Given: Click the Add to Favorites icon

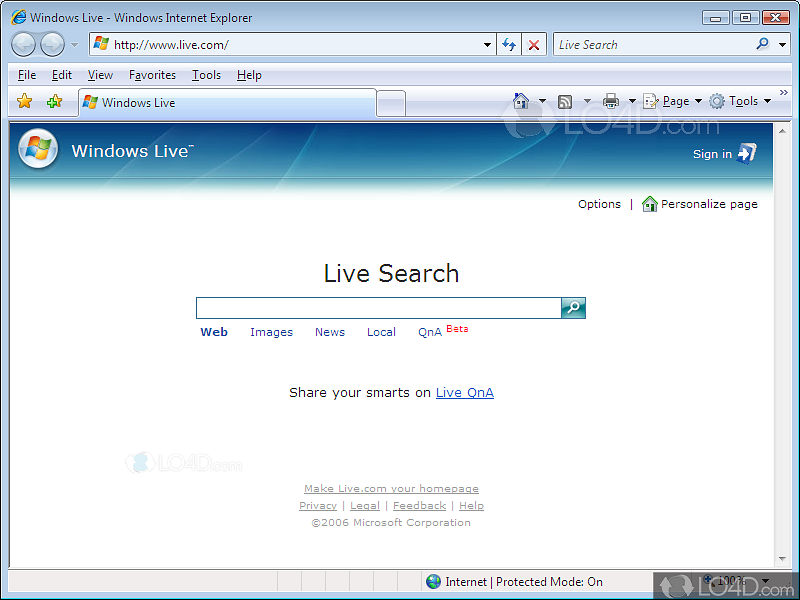Looking at the screenshot, I should 54,101.
